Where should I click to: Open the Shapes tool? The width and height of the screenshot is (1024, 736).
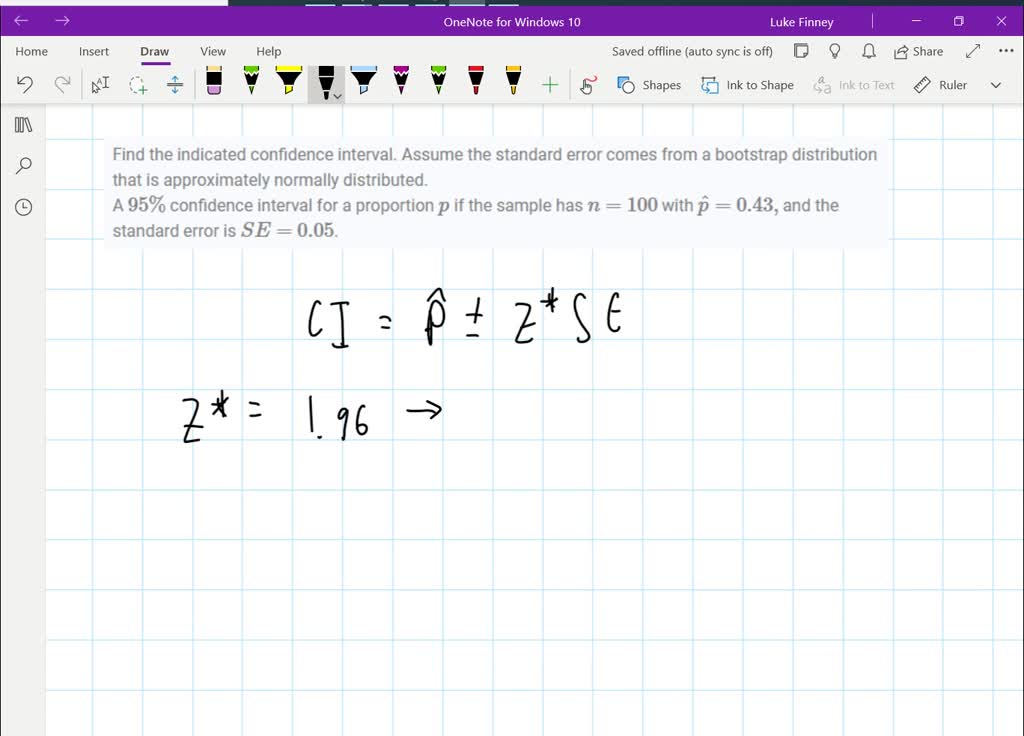click(x=649, y=85)
